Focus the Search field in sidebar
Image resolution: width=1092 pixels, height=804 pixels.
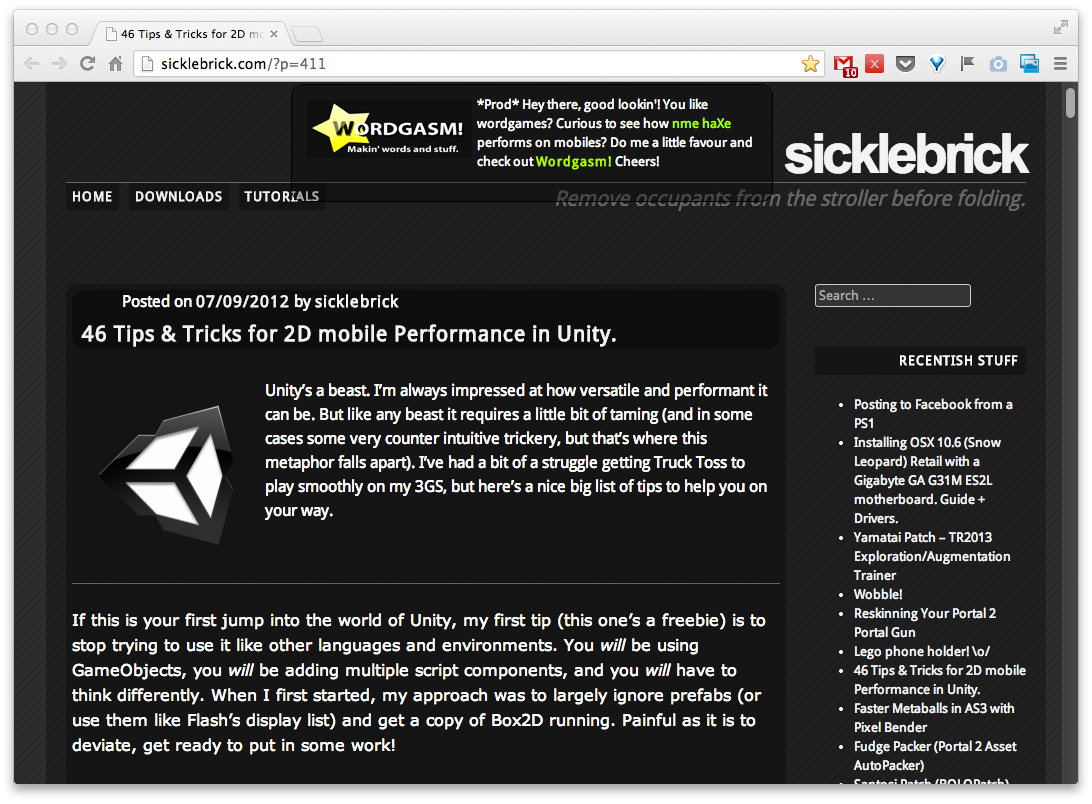[892, 295]
